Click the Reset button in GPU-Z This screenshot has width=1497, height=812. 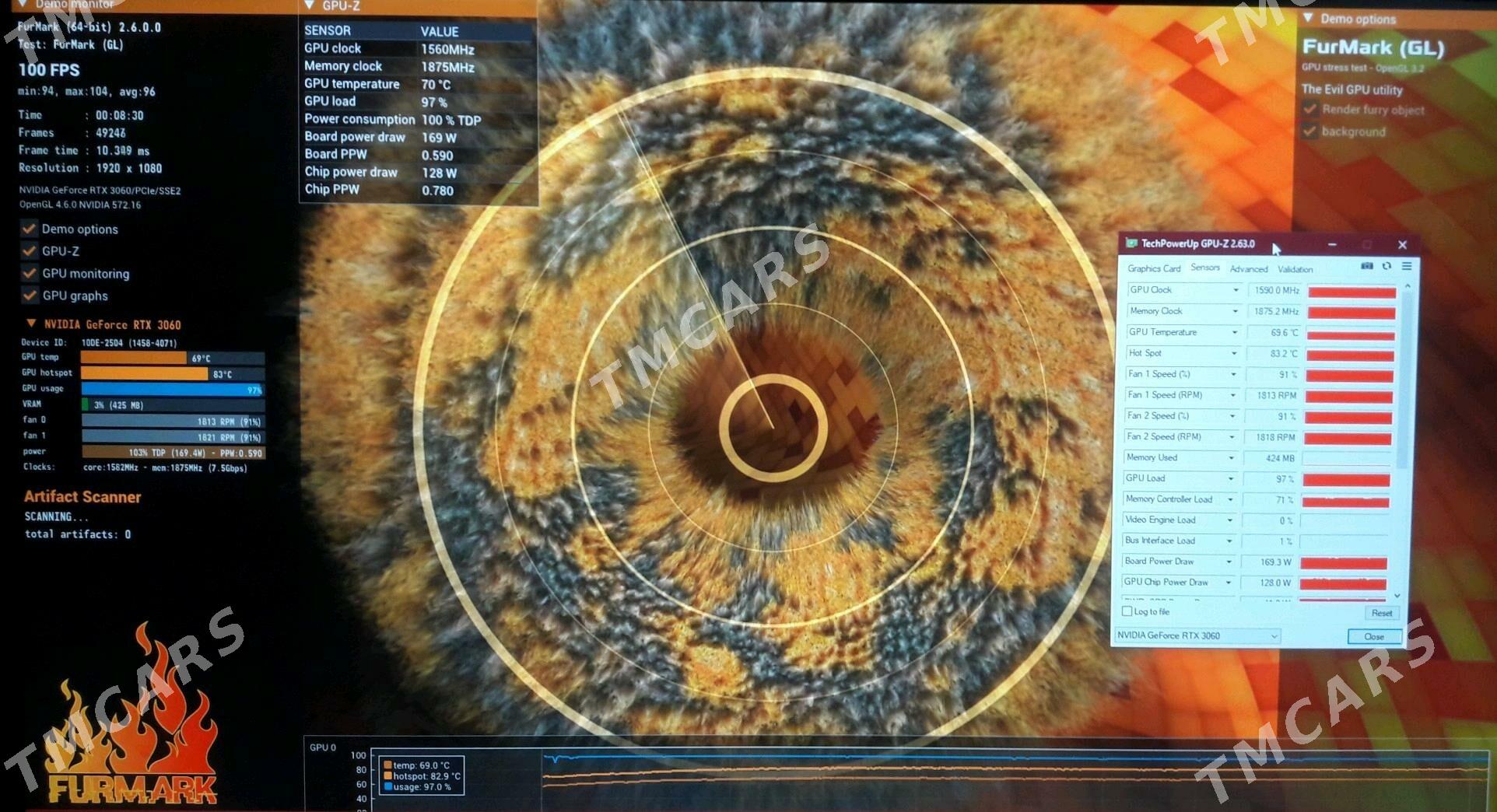pyautogui.click(x=1382, y=613)
